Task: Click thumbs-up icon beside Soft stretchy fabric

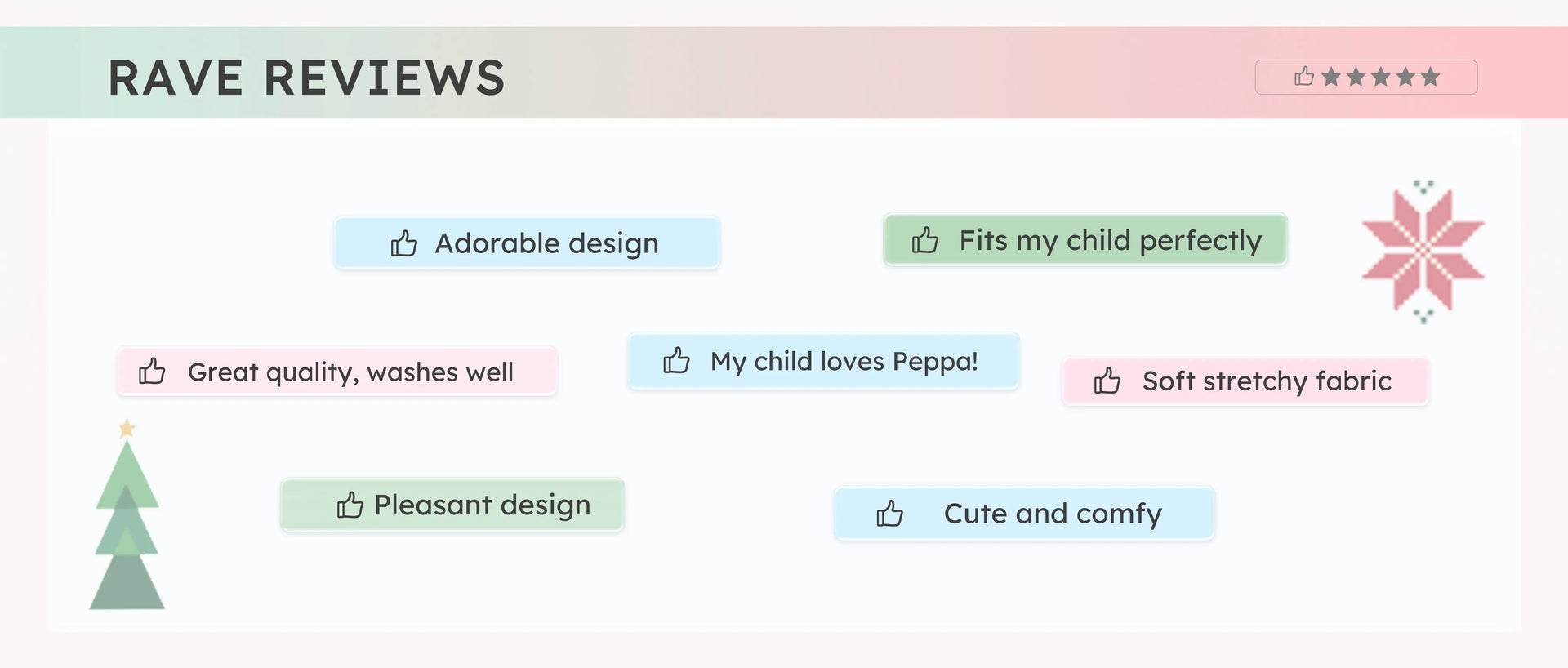Action: pyautogui.click(x=1107, y=381)
